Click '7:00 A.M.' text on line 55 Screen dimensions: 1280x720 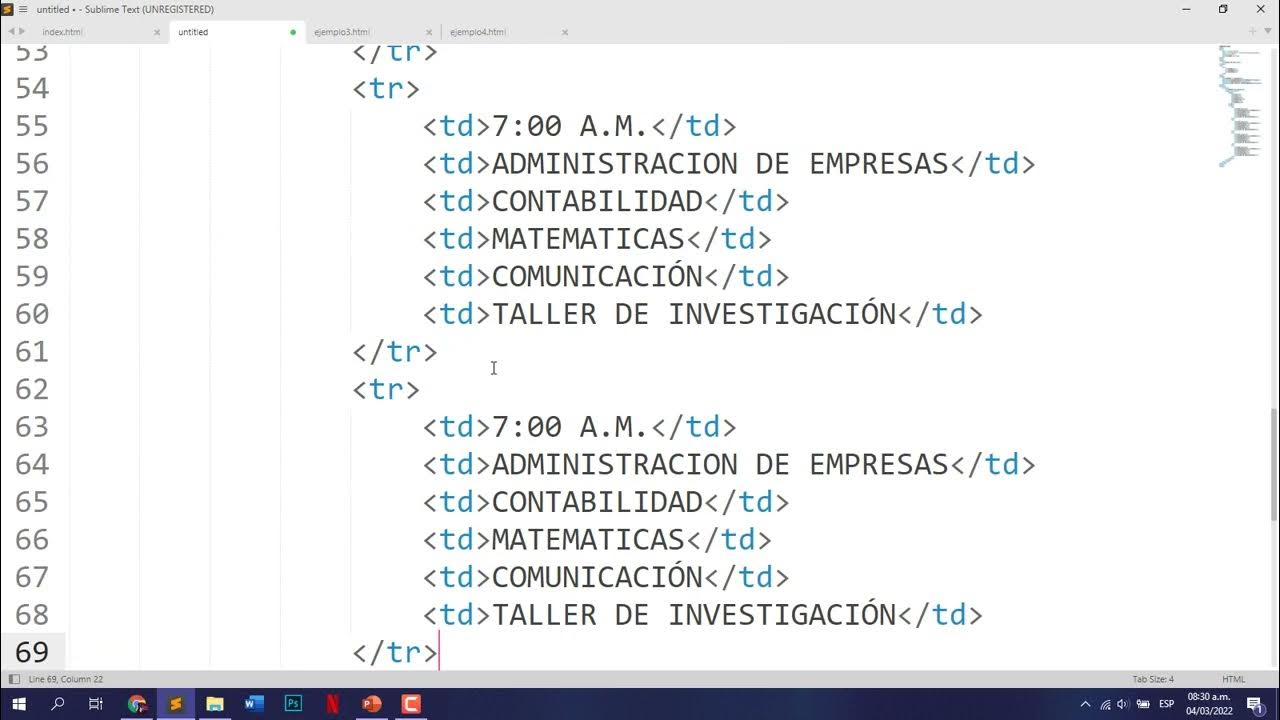(x=570, y=126)
